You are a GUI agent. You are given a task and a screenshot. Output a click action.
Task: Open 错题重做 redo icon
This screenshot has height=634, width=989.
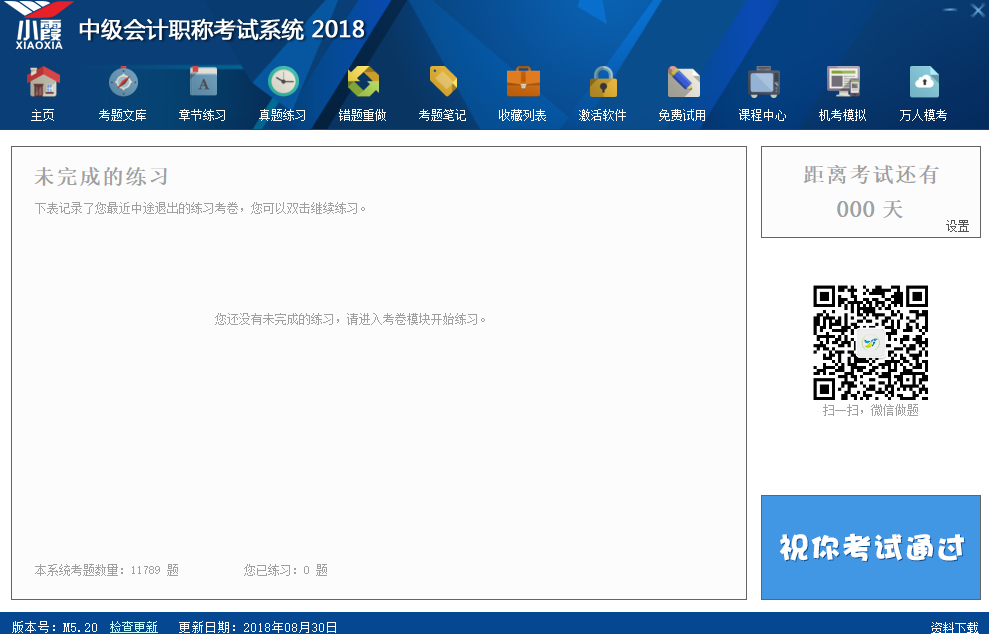[x=363, y=93]
